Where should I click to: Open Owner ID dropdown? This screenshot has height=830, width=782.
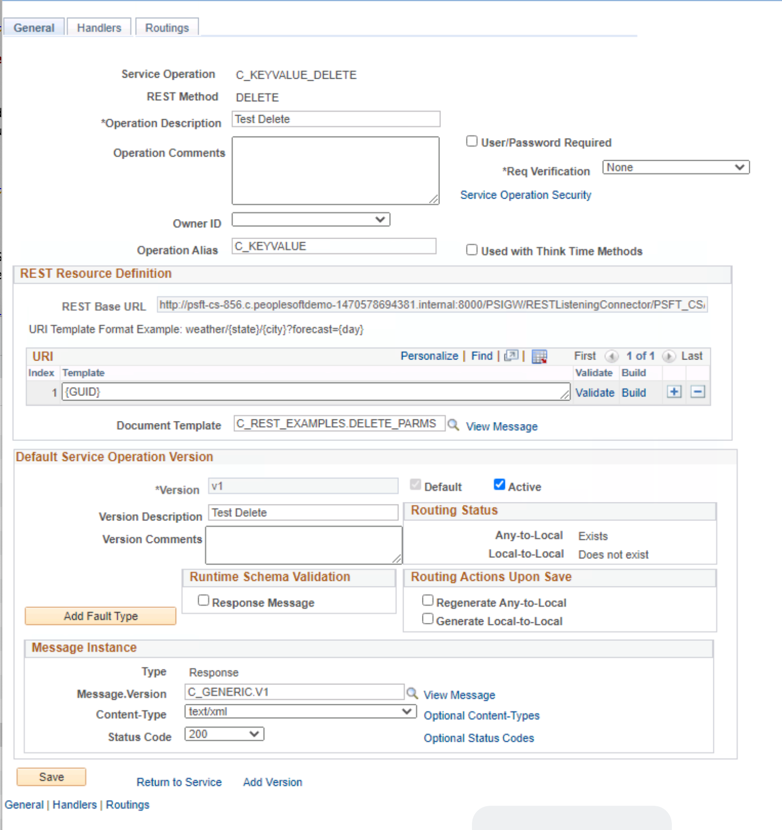(x=311, y=219)
